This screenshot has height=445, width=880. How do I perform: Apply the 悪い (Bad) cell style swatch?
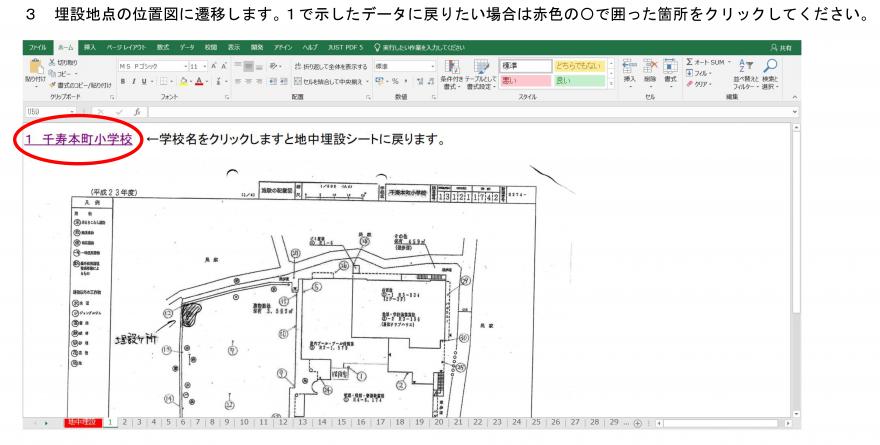tap(523, 80)
